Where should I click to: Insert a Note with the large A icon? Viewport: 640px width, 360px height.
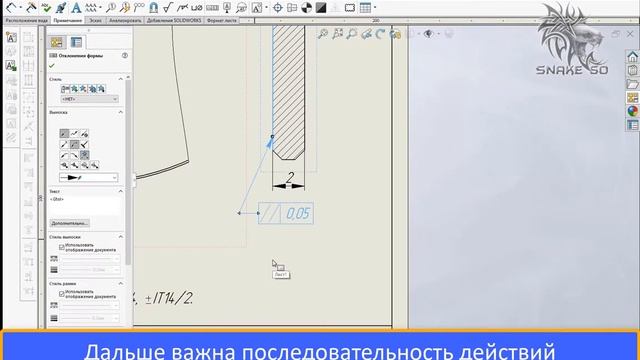76,7
